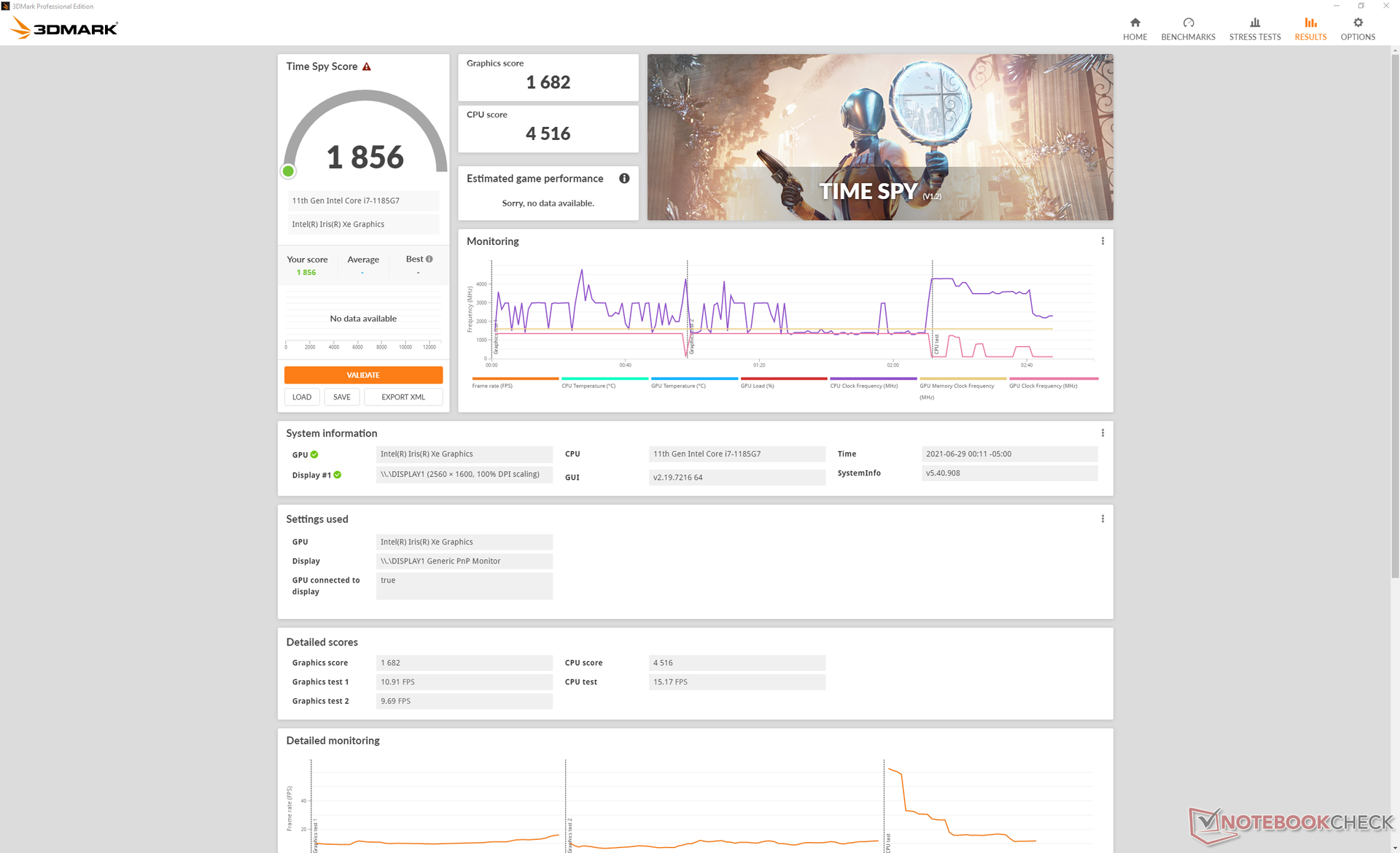1400x853 pixels.
Task: Click the EXPORT XML button
Action: (x=403, y=397)
